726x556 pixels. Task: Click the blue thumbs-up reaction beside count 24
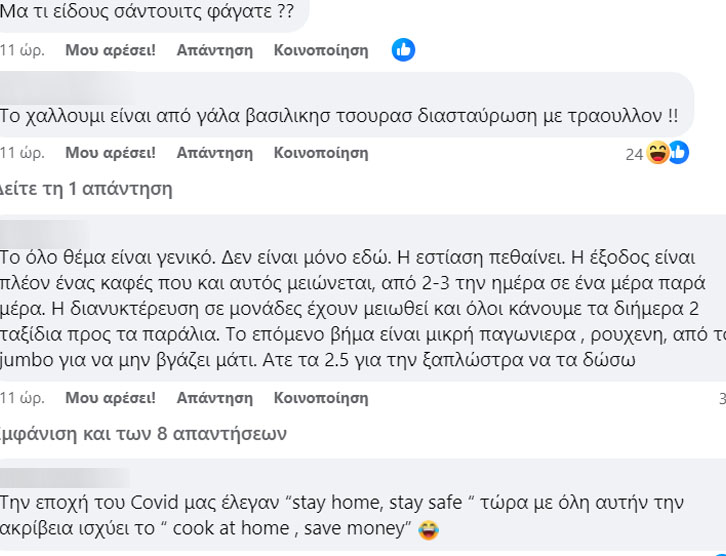point(679,152)
